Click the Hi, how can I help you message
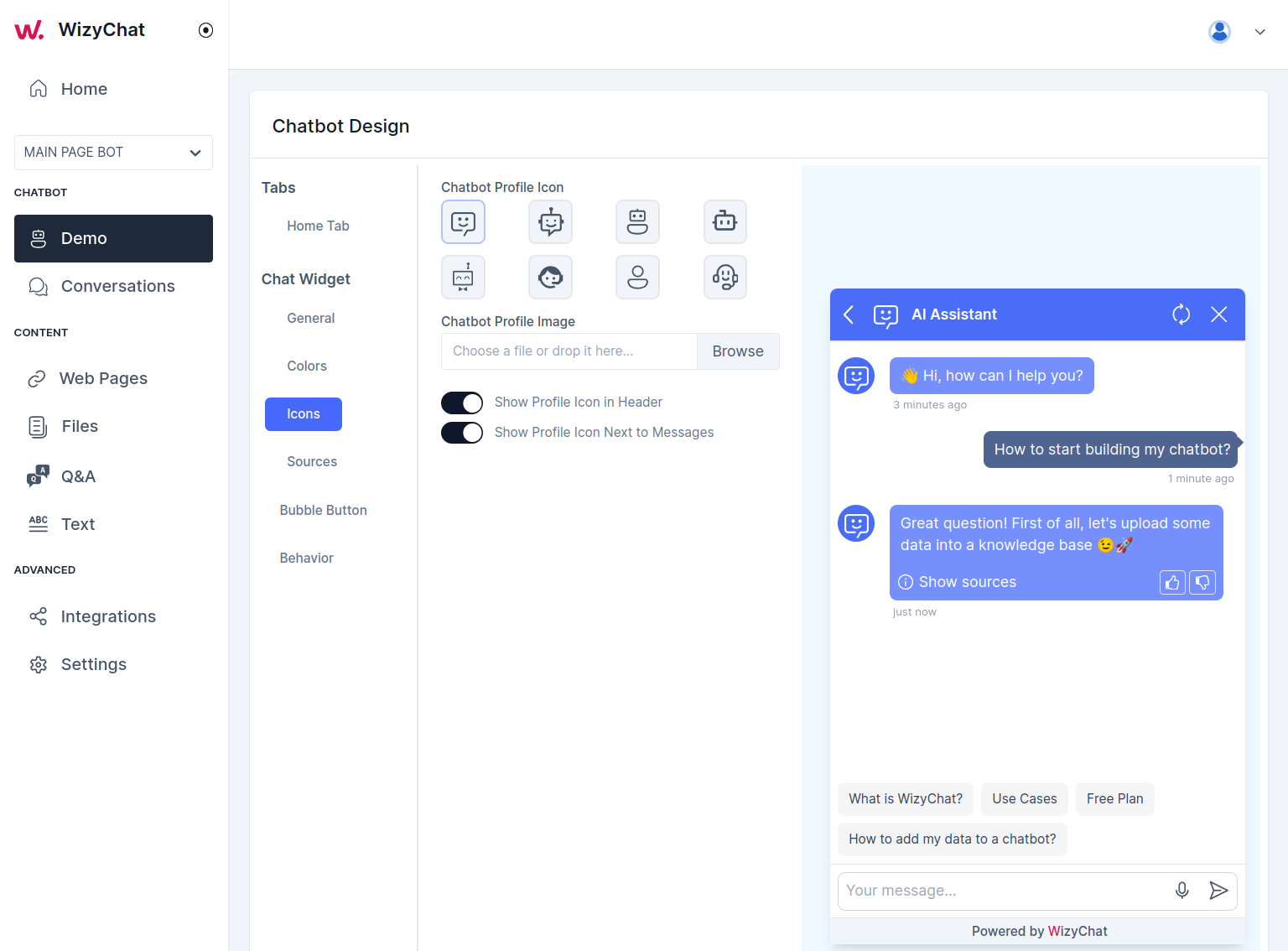 [x=992, y=376]
